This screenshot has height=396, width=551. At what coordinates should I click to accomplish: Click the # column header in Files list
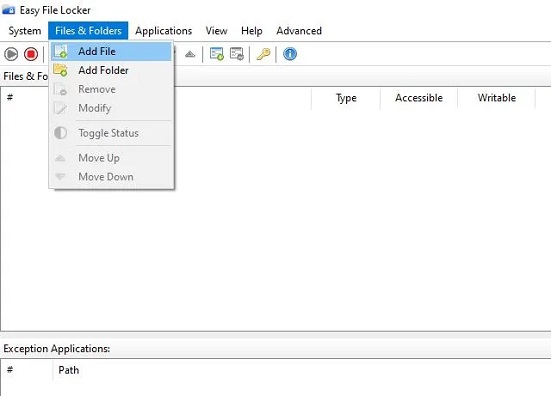point(10,97)
